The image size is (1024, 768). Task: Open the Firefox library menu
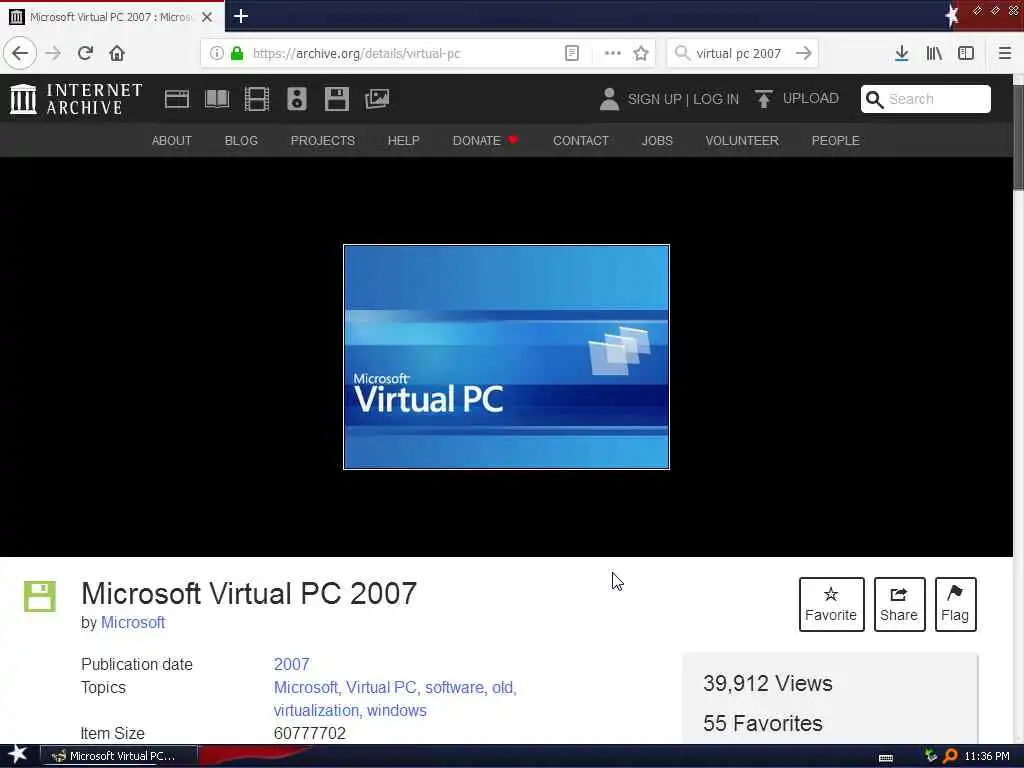pos(934,53)
